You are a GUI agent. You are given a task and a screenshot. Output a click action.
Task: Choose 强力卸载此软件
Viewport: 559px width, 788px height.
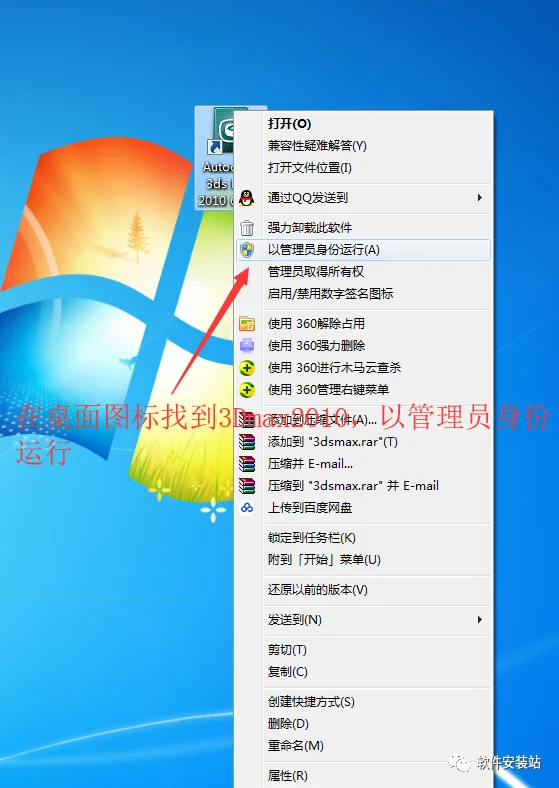pos(363,228)
